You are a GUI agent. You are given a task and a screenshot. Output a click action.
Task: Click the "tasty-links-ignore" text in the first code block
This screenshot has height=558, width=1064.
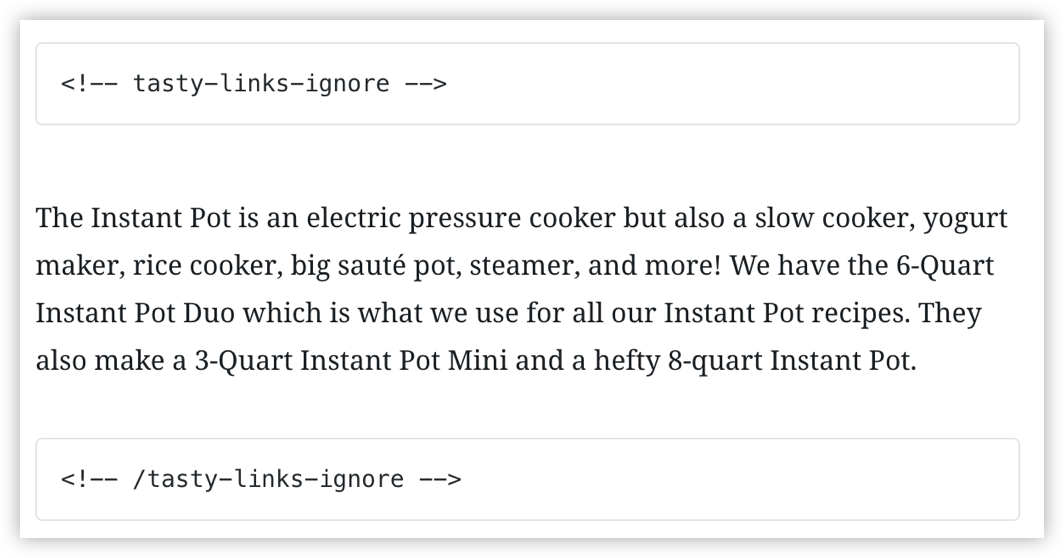261,83
